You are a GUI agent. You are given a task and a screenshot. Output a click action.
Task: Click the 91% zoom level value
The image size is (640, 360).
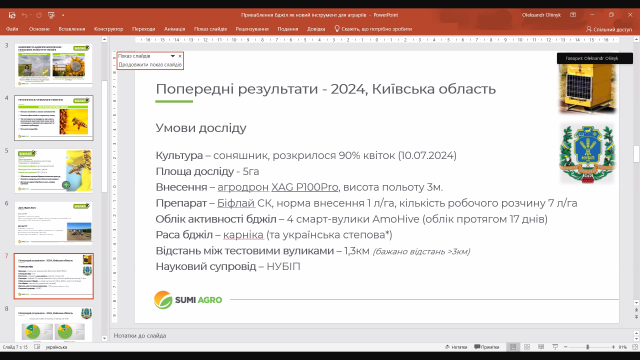click(622, 347)
